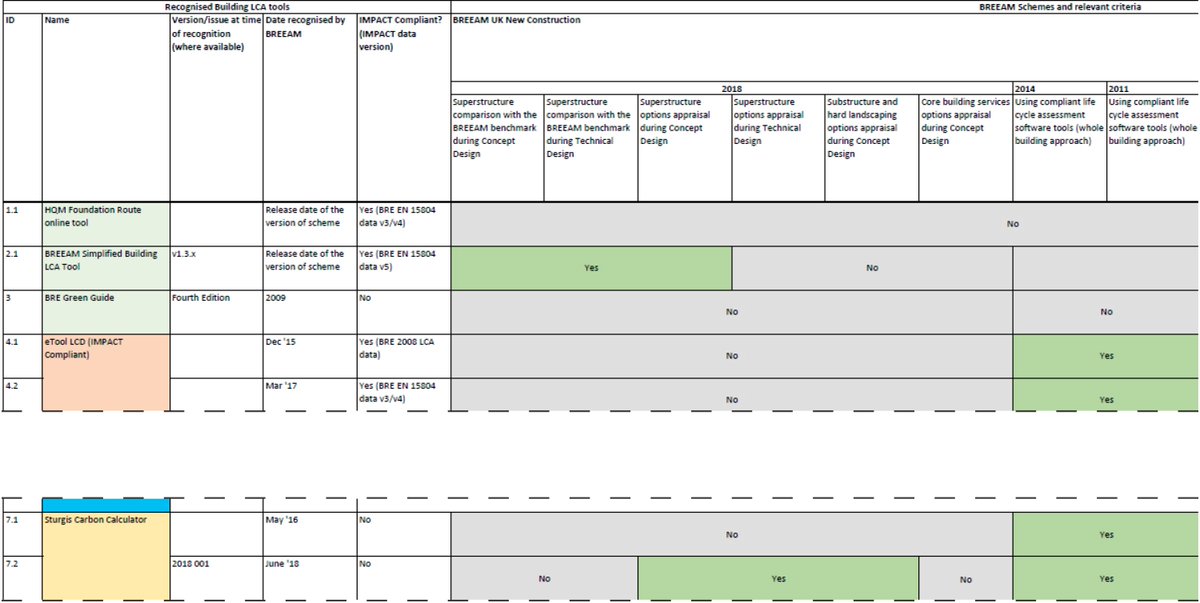Select the ID cell '3'
The height and width of the screenshot is (603, 1200).
21,312
